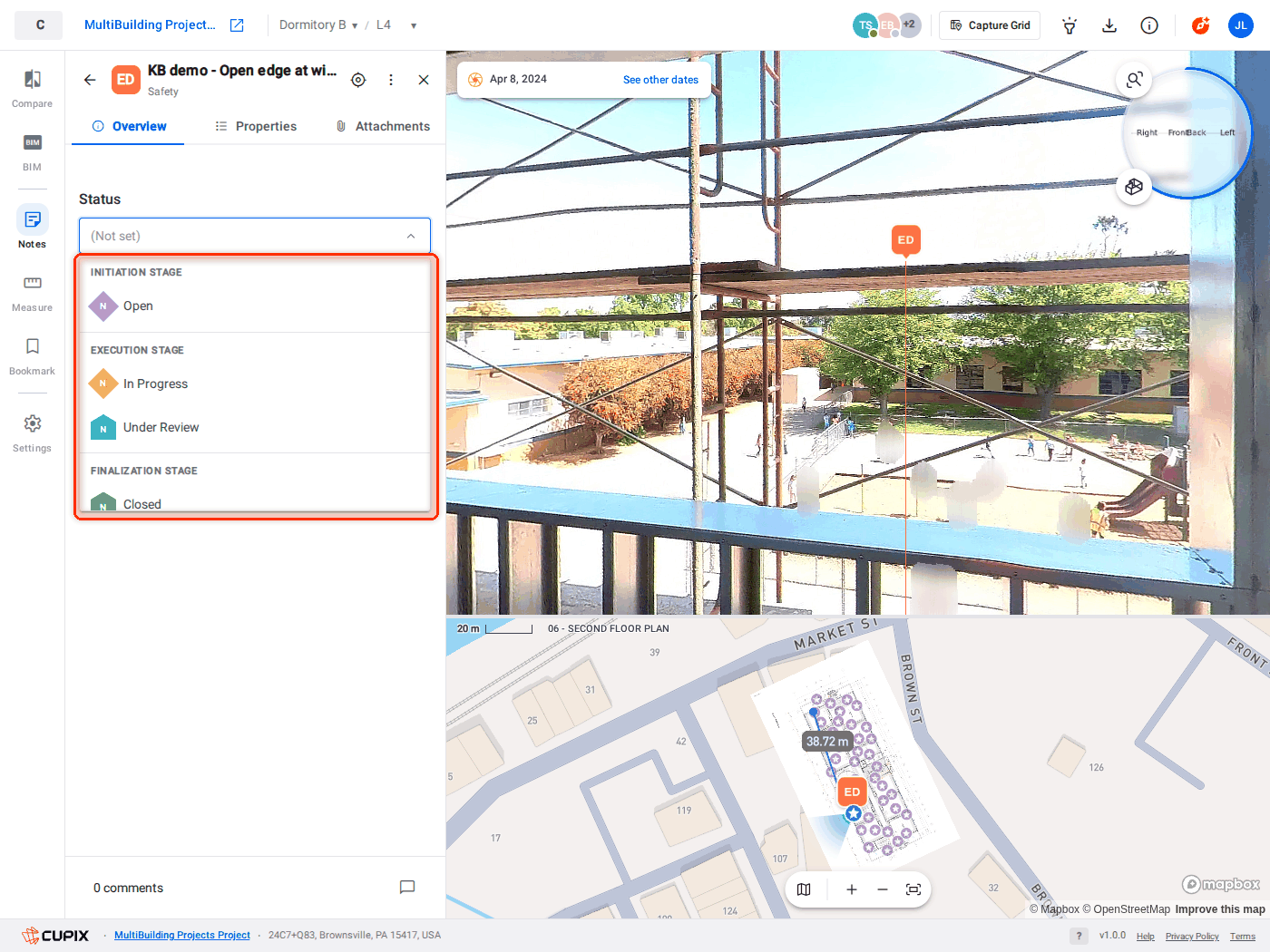1270x952 pixels.
Task: Click See other dates link
Action: pyautogui.click(x=660, y=80)
